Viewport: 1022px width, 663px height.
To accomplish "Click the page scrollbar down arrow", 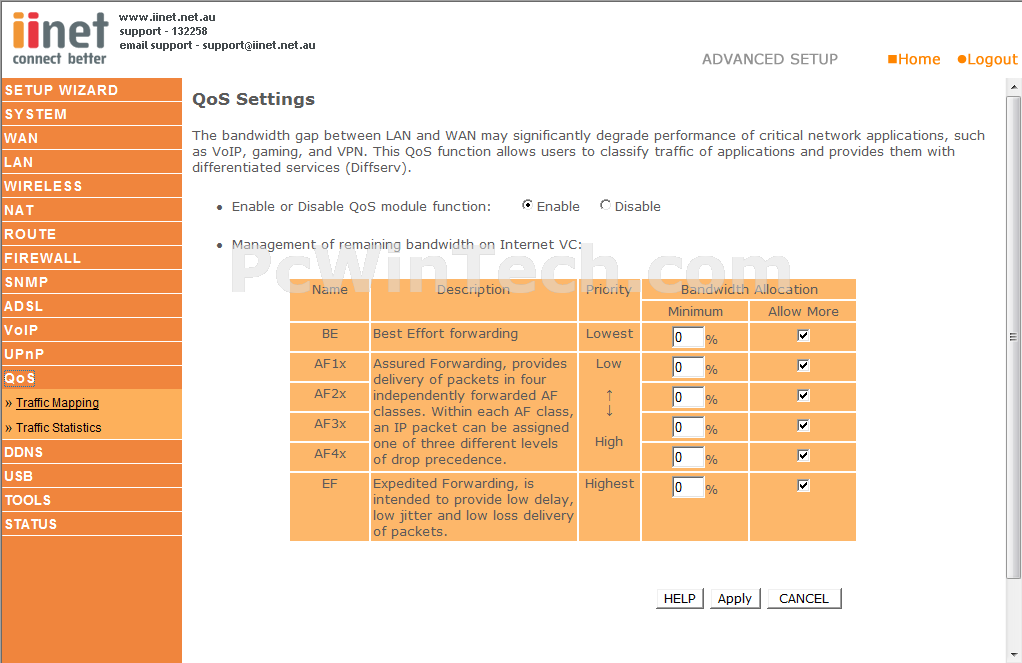I will (x=1014, y=655).
